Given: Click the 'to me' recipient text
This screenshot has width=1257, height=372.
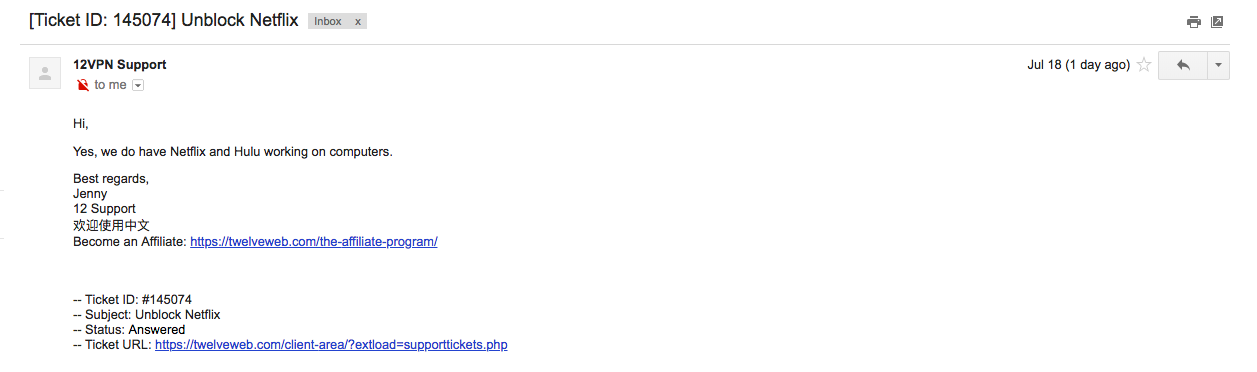Looking at the screenshot, I should [x=110, y=86].
